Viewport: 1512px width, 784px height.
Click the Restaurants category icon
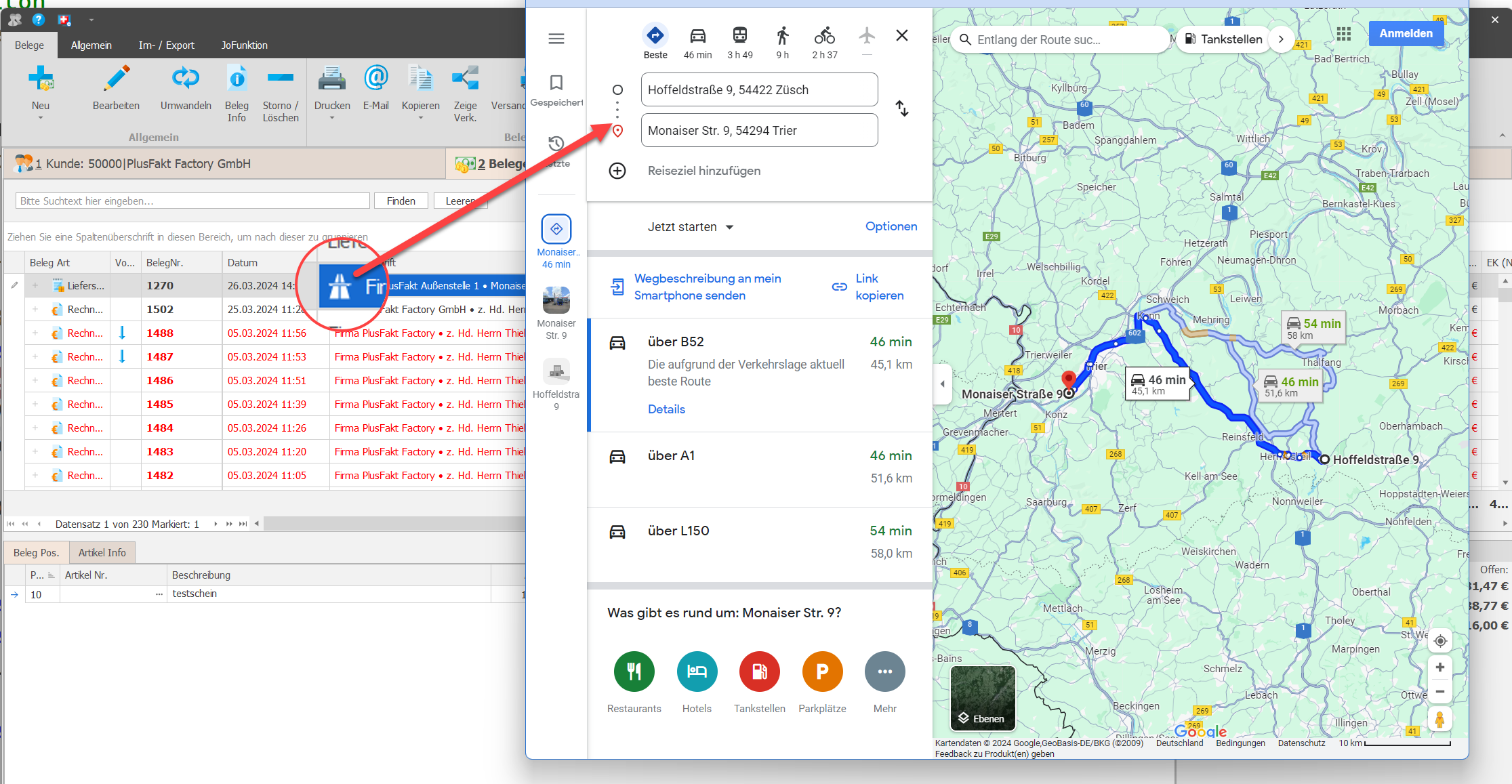[634, 672]
